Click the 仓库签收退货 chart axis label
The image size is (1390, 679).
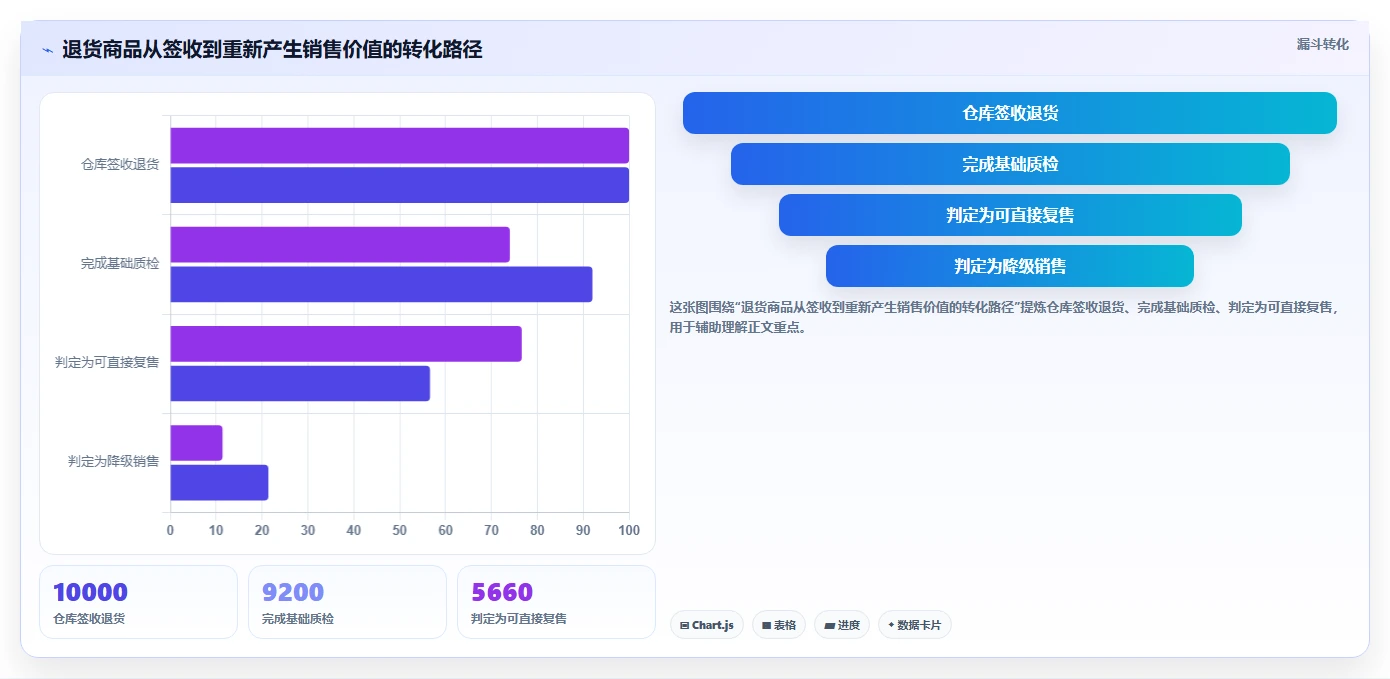click(120, 164)
